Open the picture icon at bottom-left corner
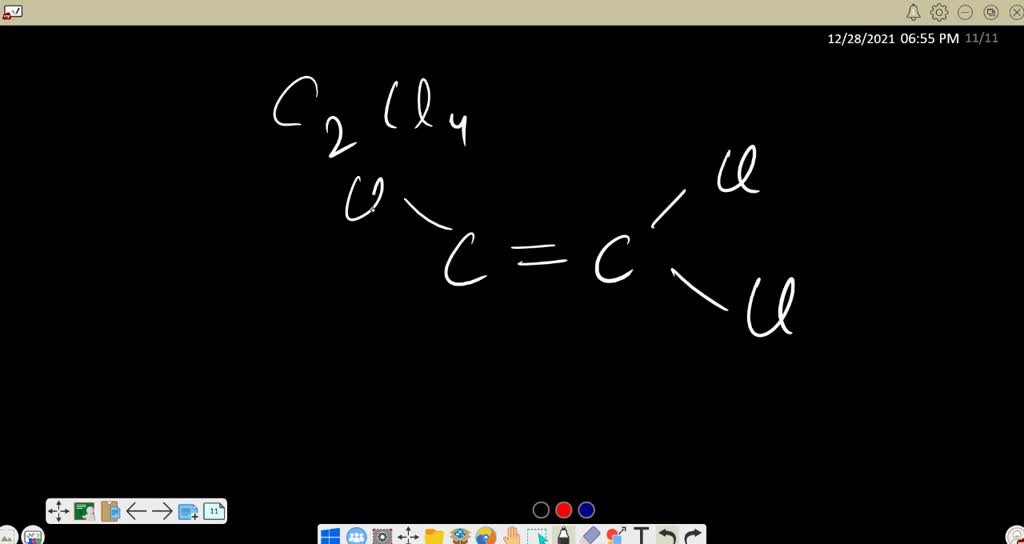 8,537
